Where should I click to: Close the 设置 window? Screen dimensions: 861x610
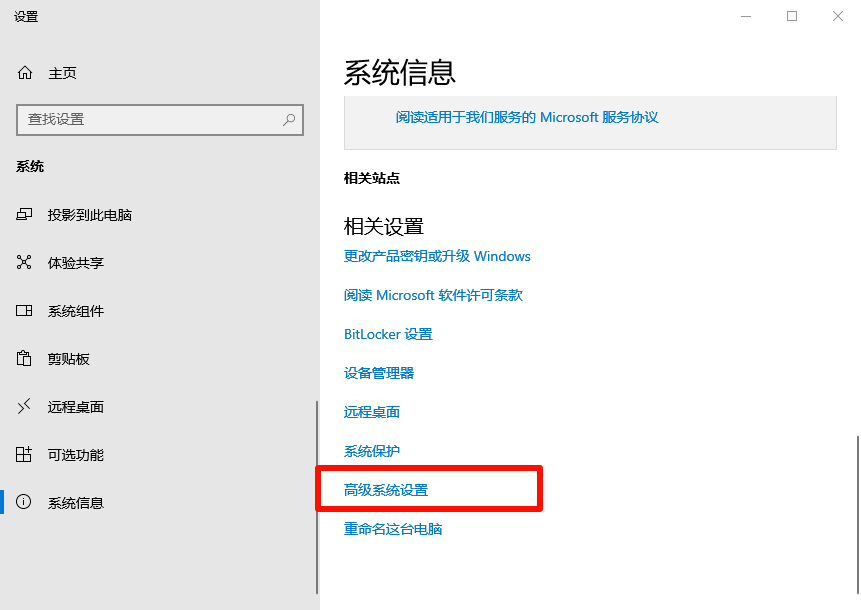click(x=838, y=16)
